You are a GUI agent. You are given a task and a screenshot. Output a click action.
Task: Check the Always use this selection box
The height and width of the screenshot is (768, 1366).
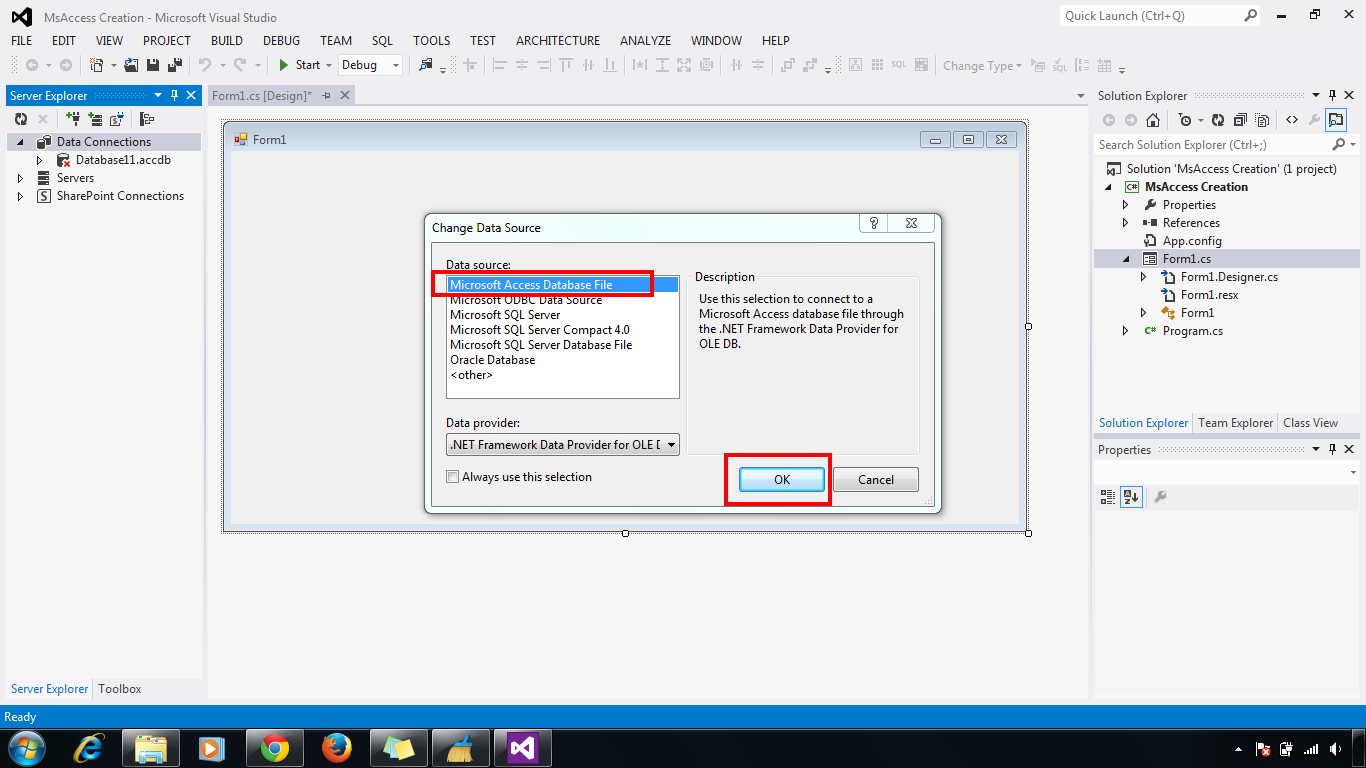pyautogui.click(x=453, y=477)
